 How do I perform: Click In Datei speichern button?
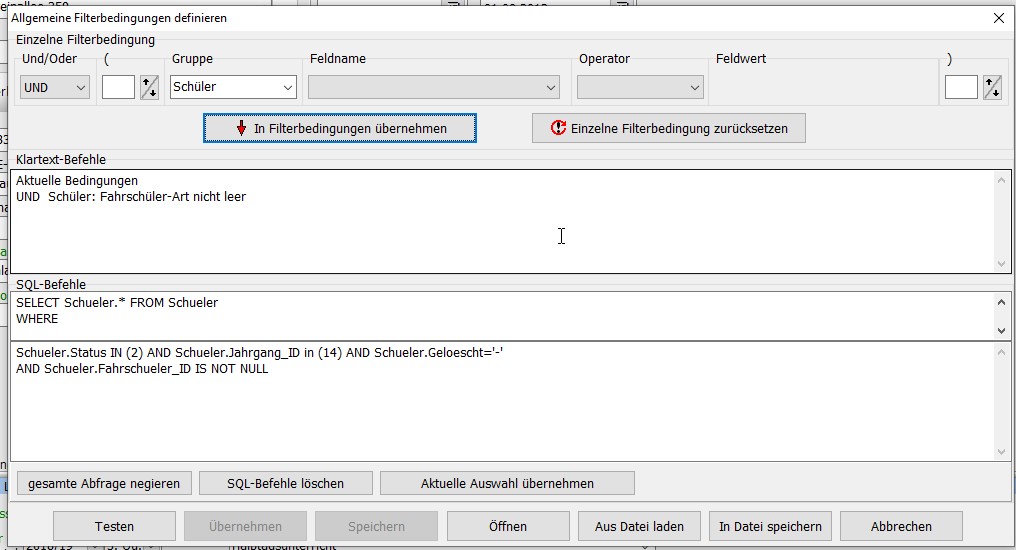pyautogui.click(x=770, y=526)
